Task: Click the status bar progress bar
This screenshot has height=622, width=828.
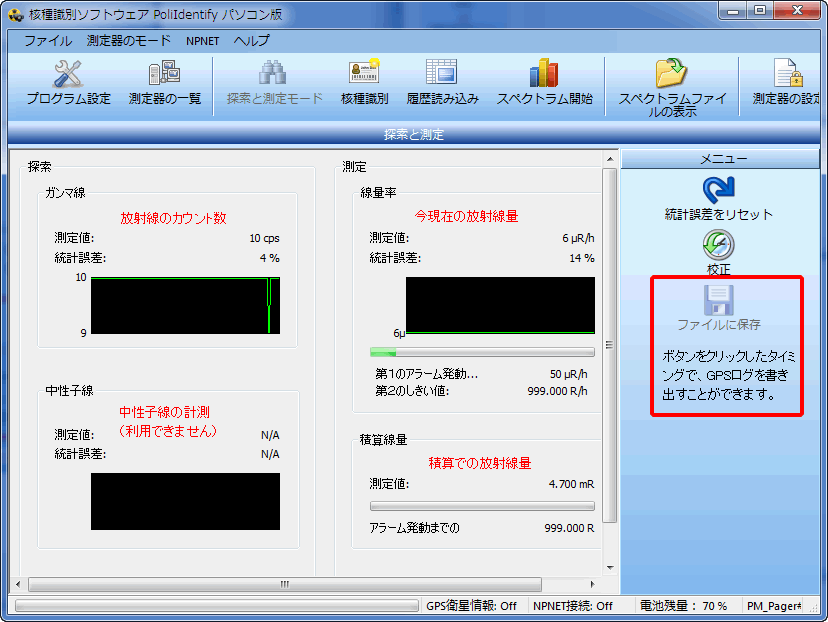Action: 217,606
